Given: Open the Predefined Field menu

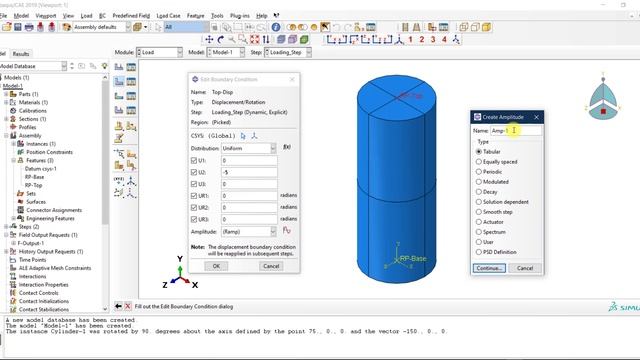Looking at the screenshot, I should (x=131, y=16).
